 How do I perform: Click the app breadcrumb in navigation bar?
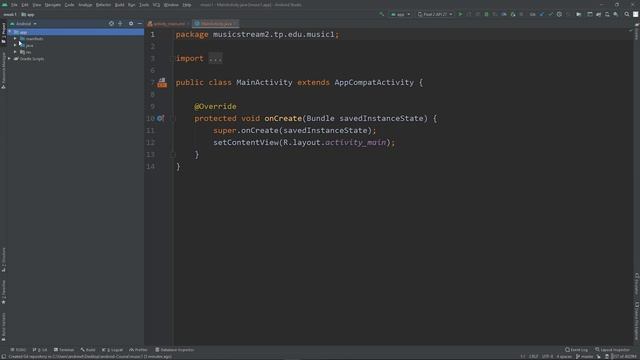click(x=28, y=14)
